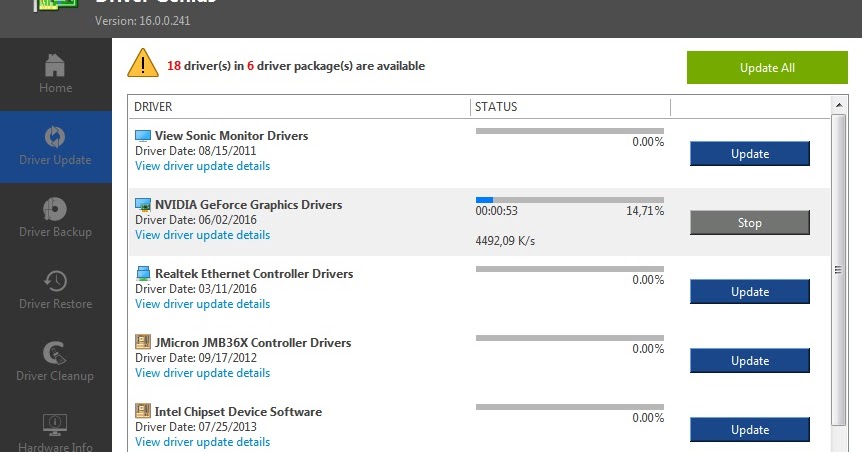The width and height of the screenshot is (862, 452).
Task: Select the Driver Cleanup menu label
Action: (55, 376)
